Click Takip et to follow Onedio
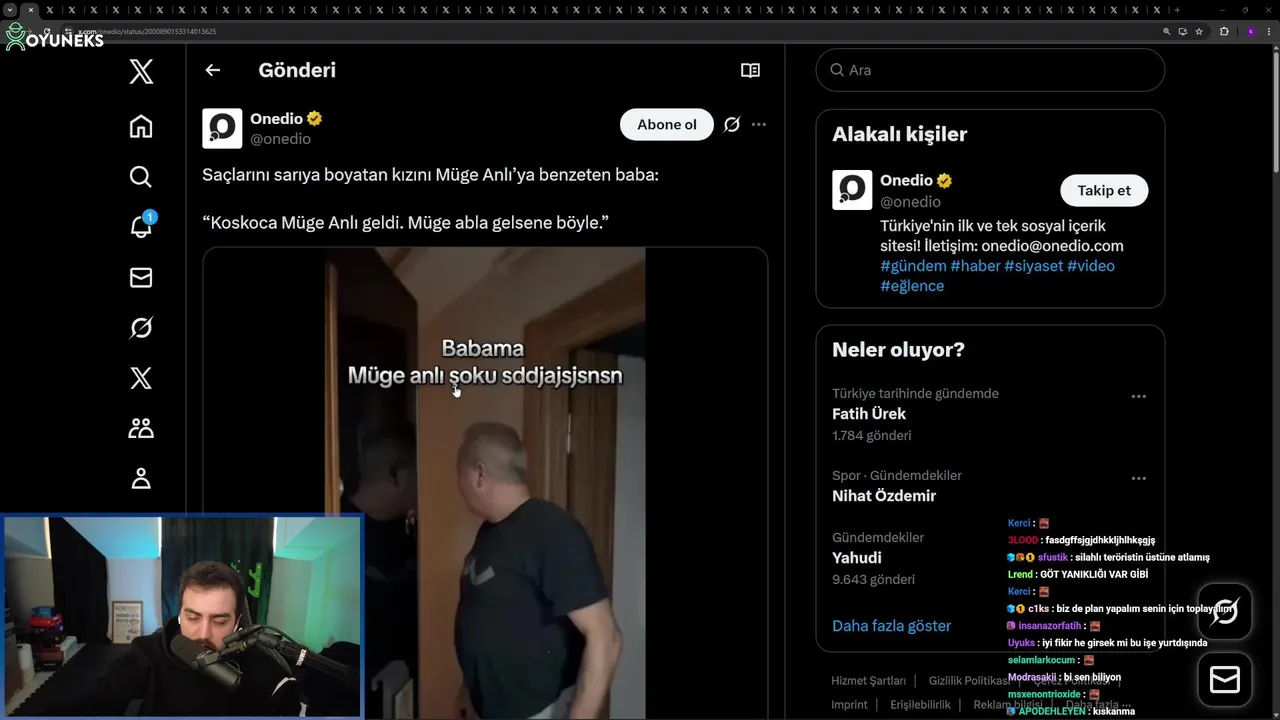1280x720 pixels. [1104, 190]
